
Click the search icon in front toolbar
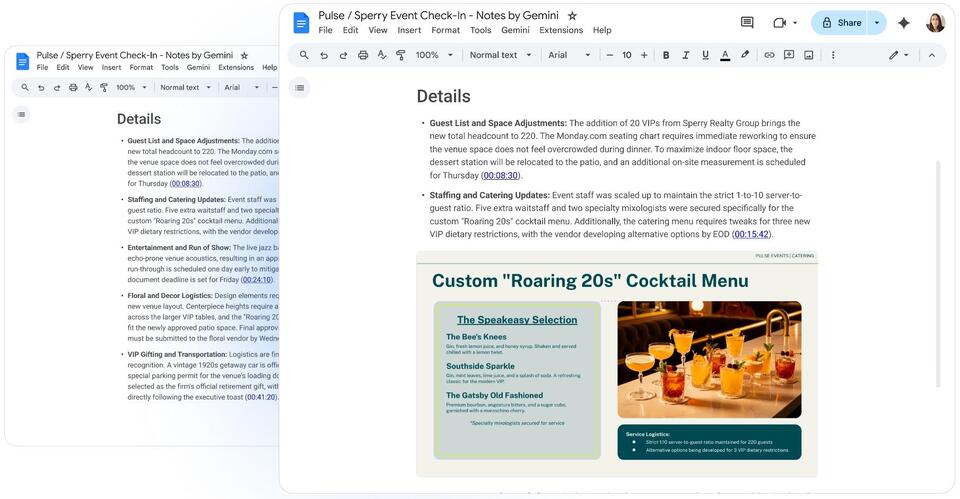(x=304, y=55)
